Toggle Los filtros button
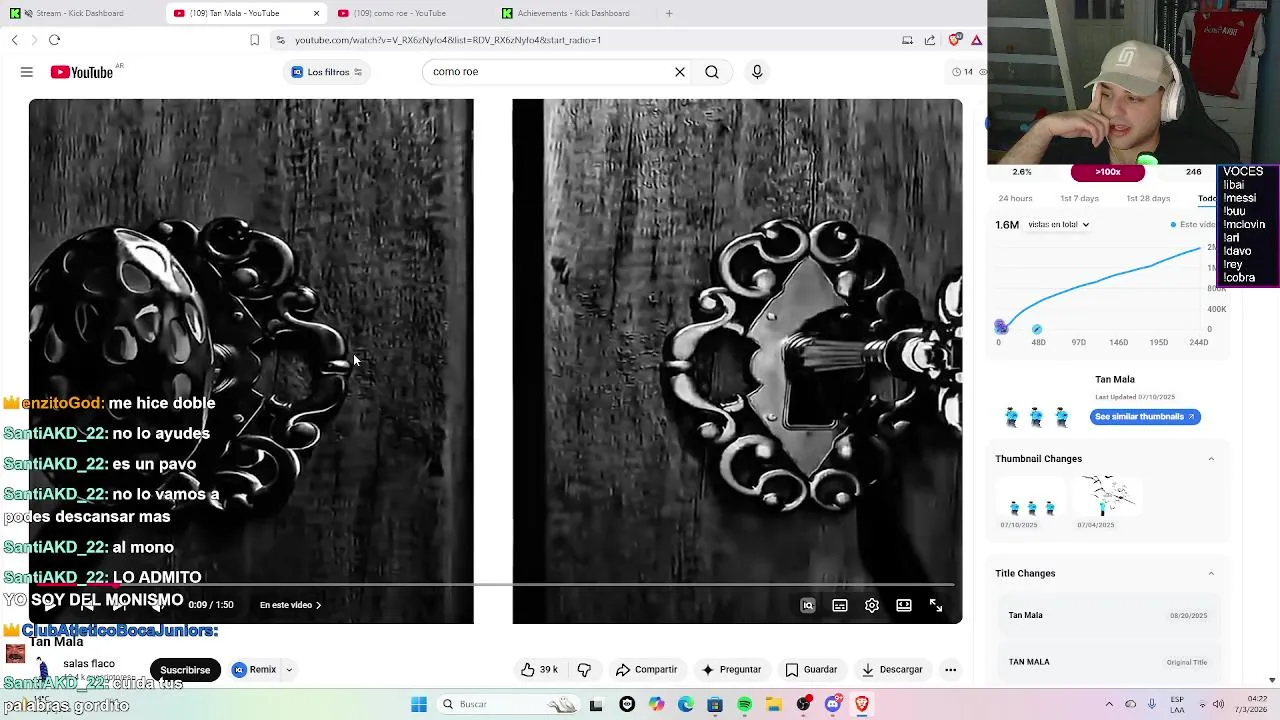Screen dimensions: 1280x720 327,72
